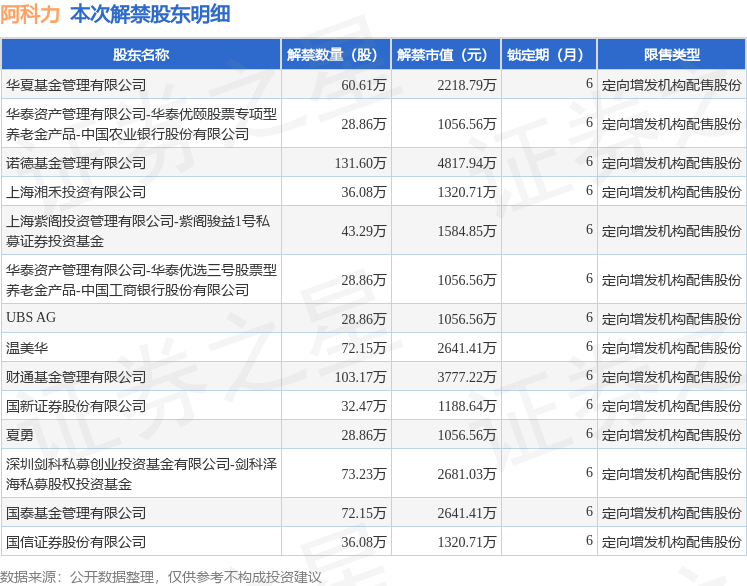Viewport: 747px width, 586px height.
Task: Click the 43.29万 share quantity cell
Action: pyautogui.click(x=363, y=231)
